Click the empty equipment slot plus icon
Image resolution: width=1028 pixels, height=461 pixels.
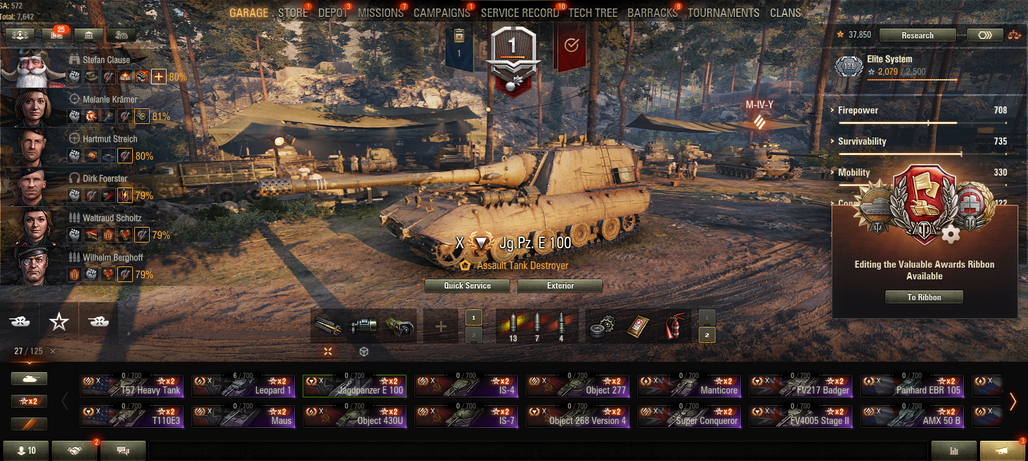[441, 326]
